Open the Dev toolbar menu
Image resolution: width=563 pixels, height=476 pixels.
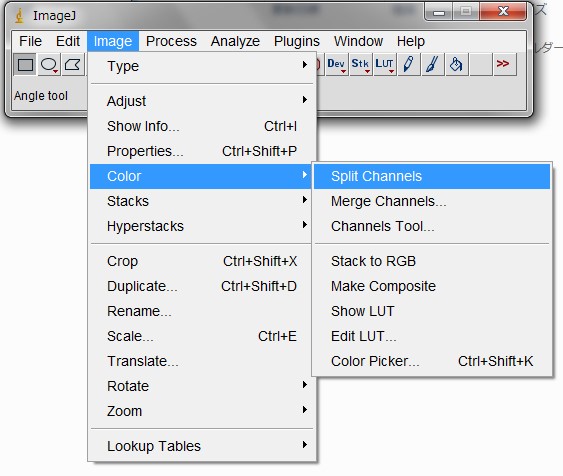pos(336,65)
